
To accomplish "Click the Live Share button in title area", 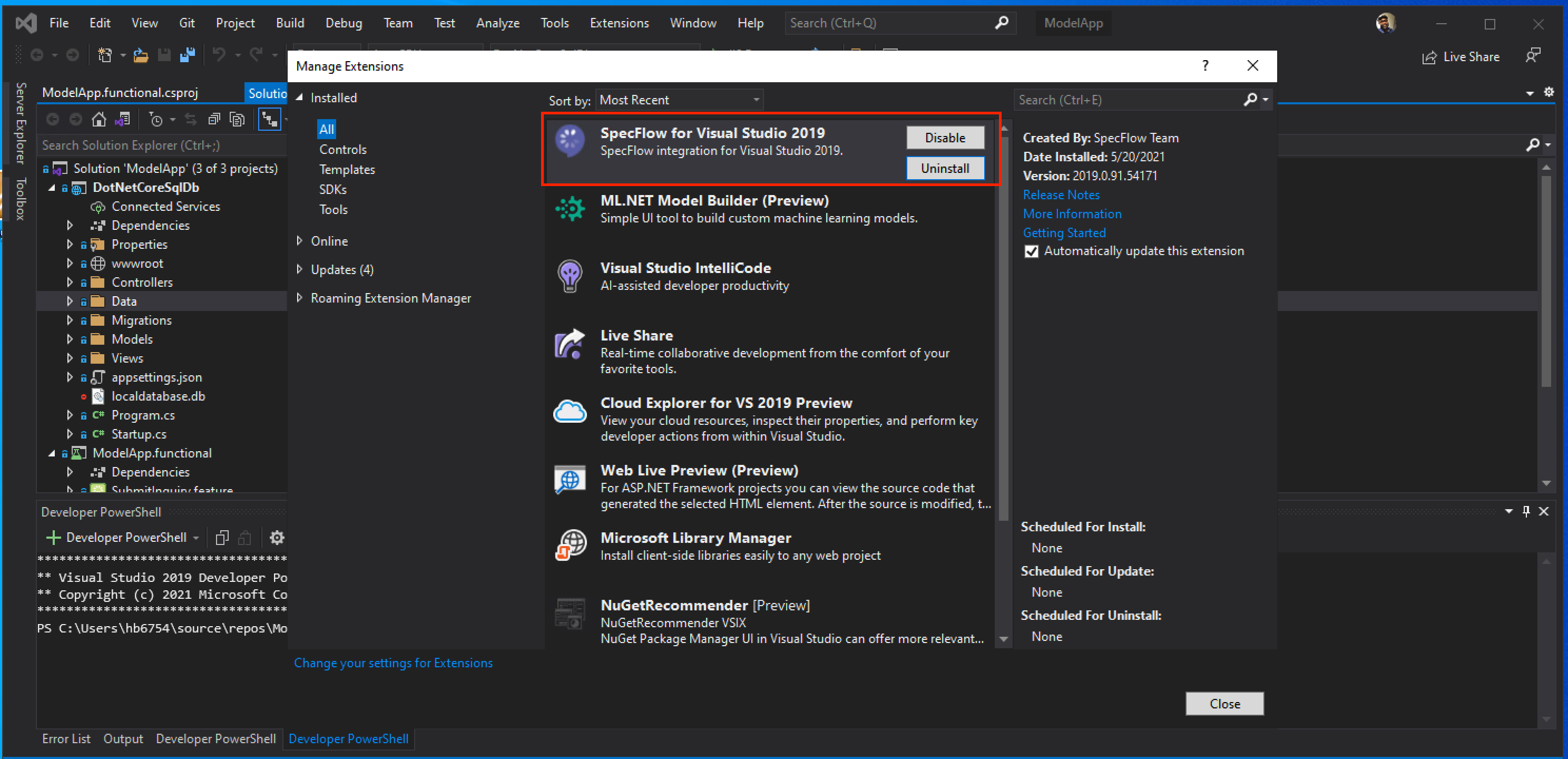I will coord(1461,56).
